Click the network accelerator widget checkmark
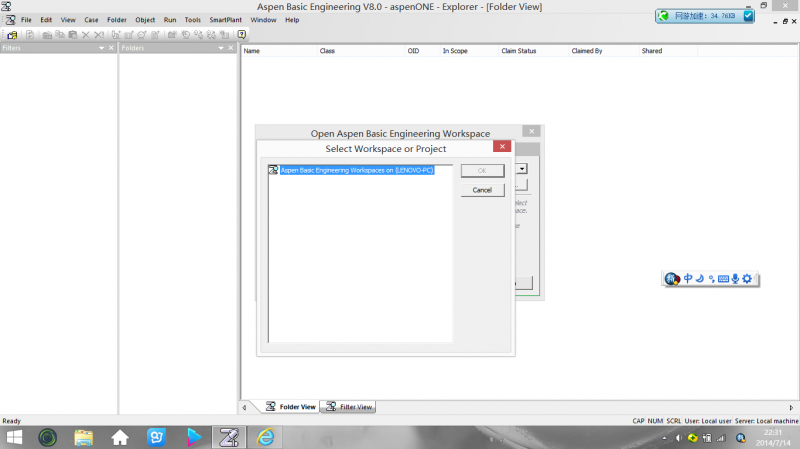This screenshot has height=449, width=800. click(x=748, y=16)
